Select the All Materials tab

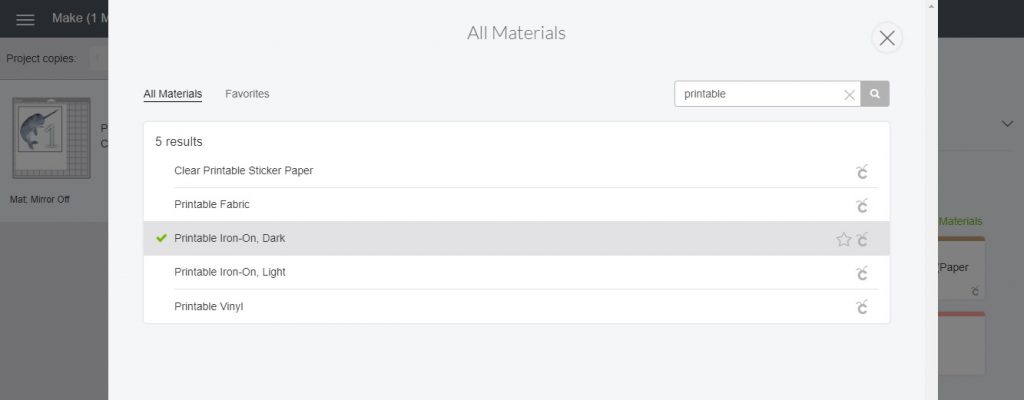point(172,94)
